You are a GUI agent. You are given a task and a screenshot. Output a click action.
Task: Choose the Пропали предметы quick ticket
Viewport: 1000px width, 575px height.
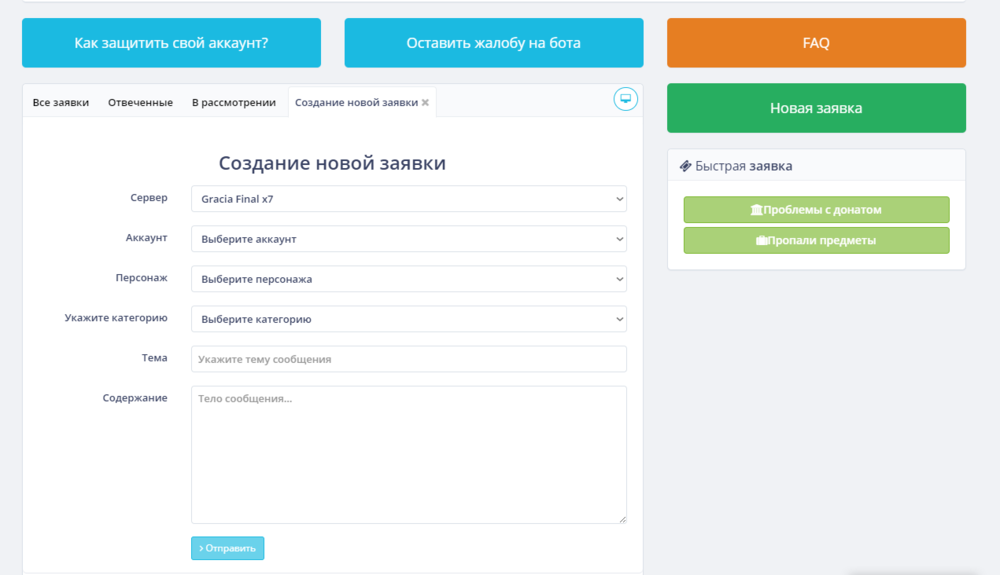click(816, 240)
